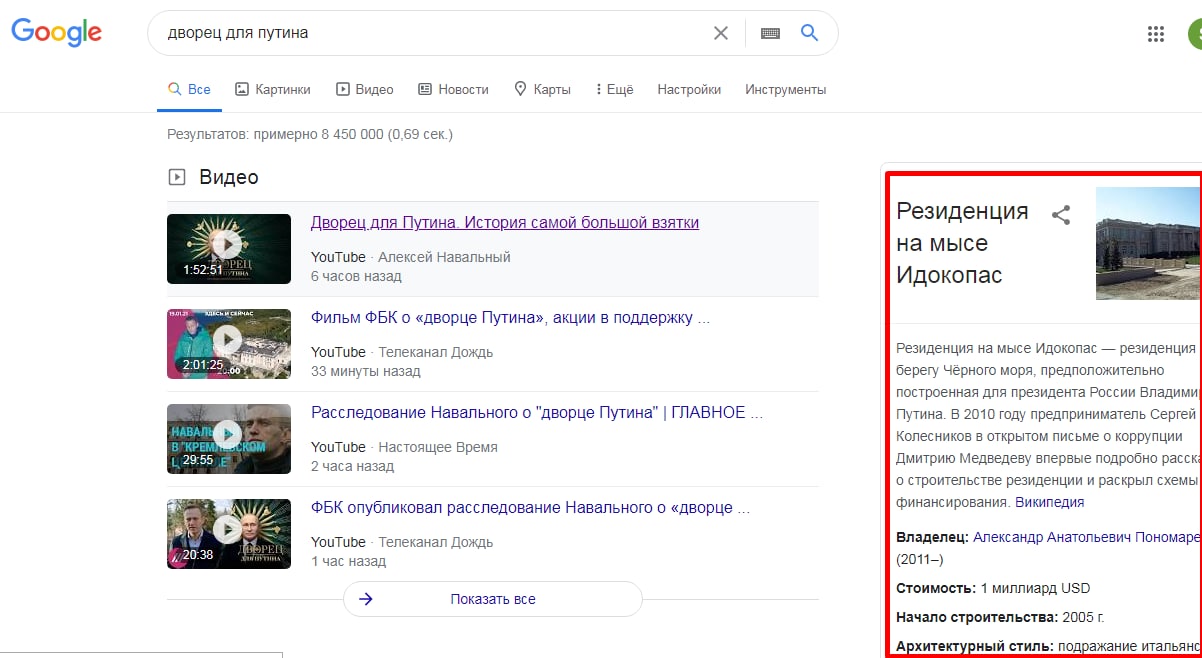Image resolution: width=1202 pixels, height=658 pixels.
Task: Play the 20:38 video thumbnail
Action: coord(229,532)
